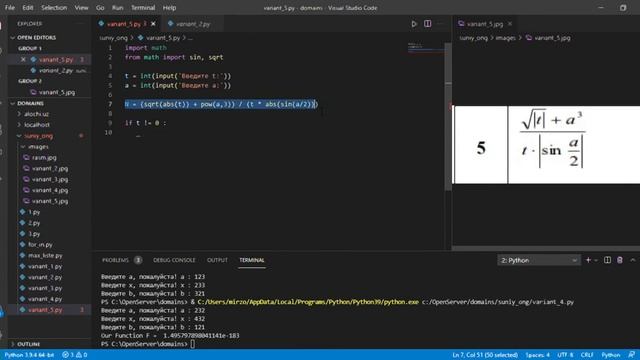The image size is (640, 360).
Task: Split the terminal panel
Action: pyautogui.click(x=607, y=260)
